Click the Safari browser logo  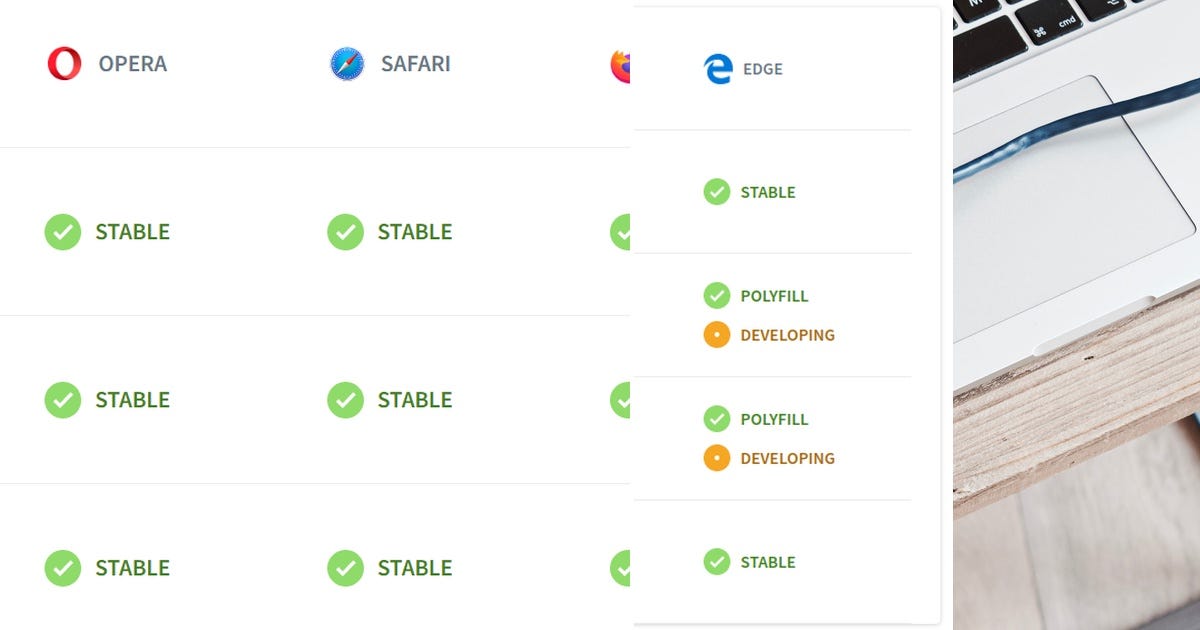pos(345,63)
